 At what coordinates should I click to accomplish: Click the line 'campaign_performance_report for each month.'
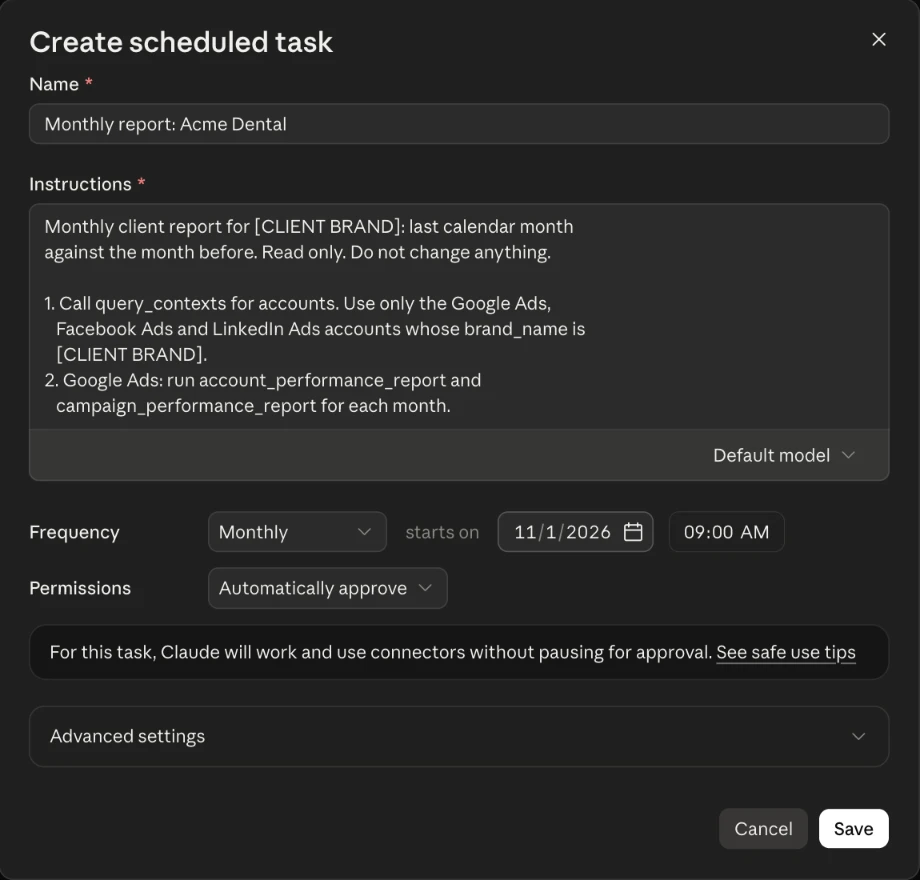pos(253,405)
